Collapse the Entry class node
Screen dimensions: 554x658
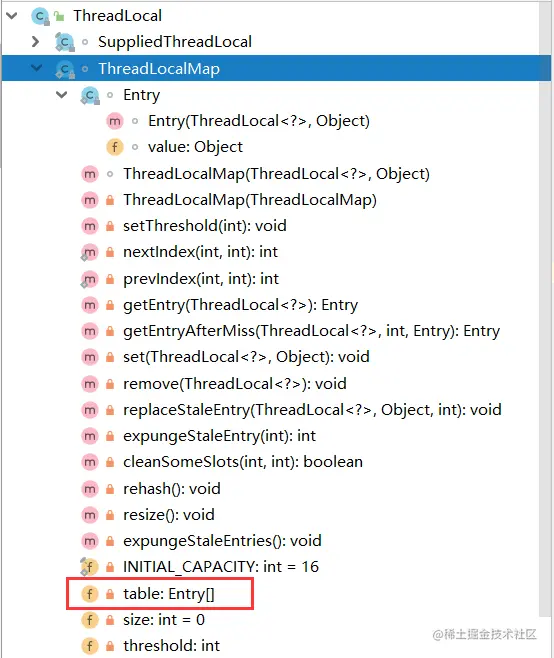pos(62,94)
